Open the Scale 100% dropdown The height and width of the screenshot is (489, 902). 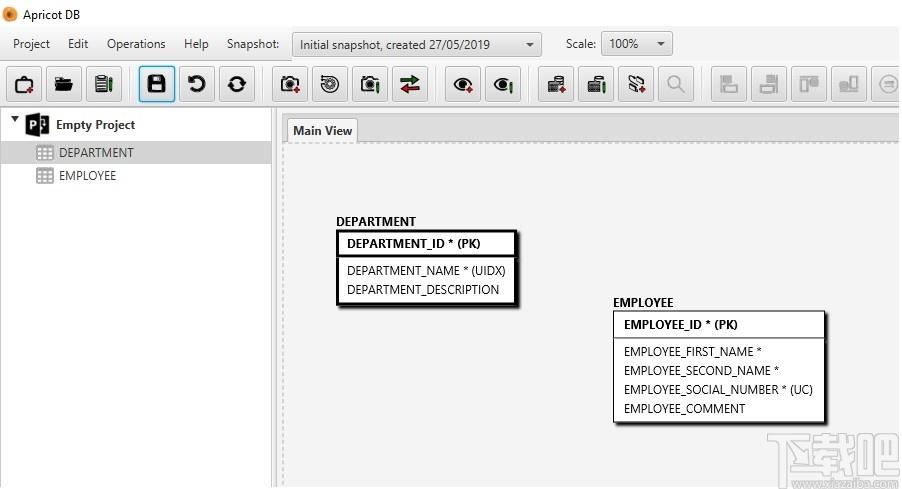[x=637, y=44]
